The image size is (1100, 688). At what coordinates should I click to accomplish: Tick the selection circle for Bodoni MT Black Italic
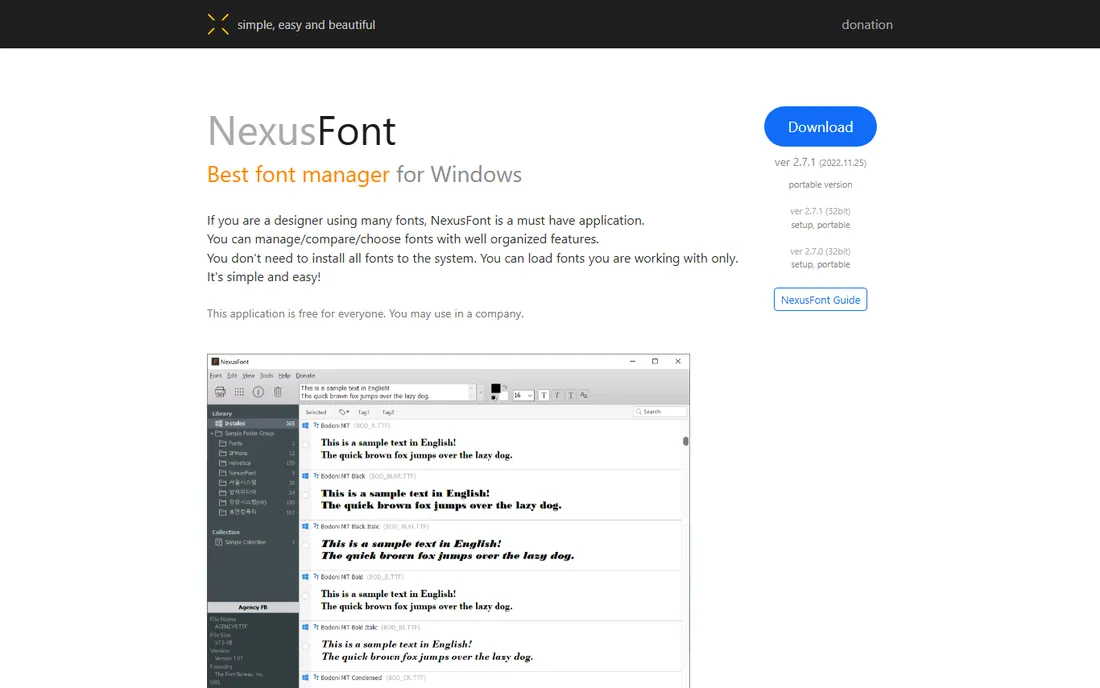tap(305, 546)
